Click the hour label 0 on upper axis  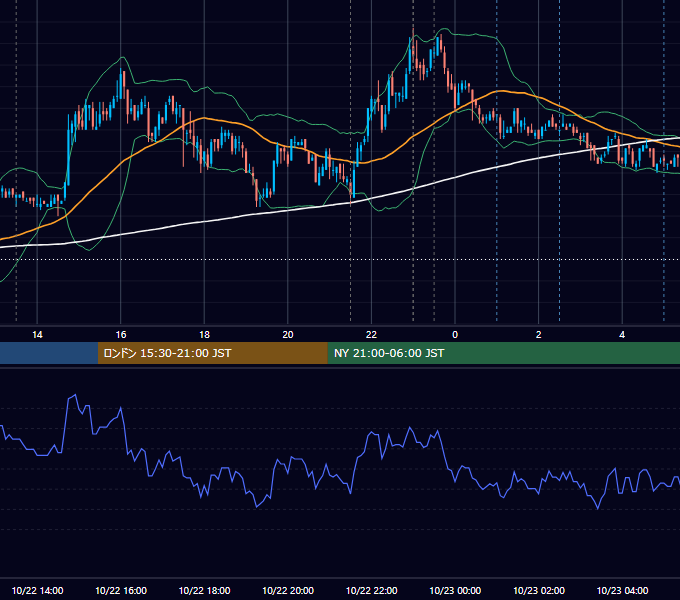click(x=455, y=335)
